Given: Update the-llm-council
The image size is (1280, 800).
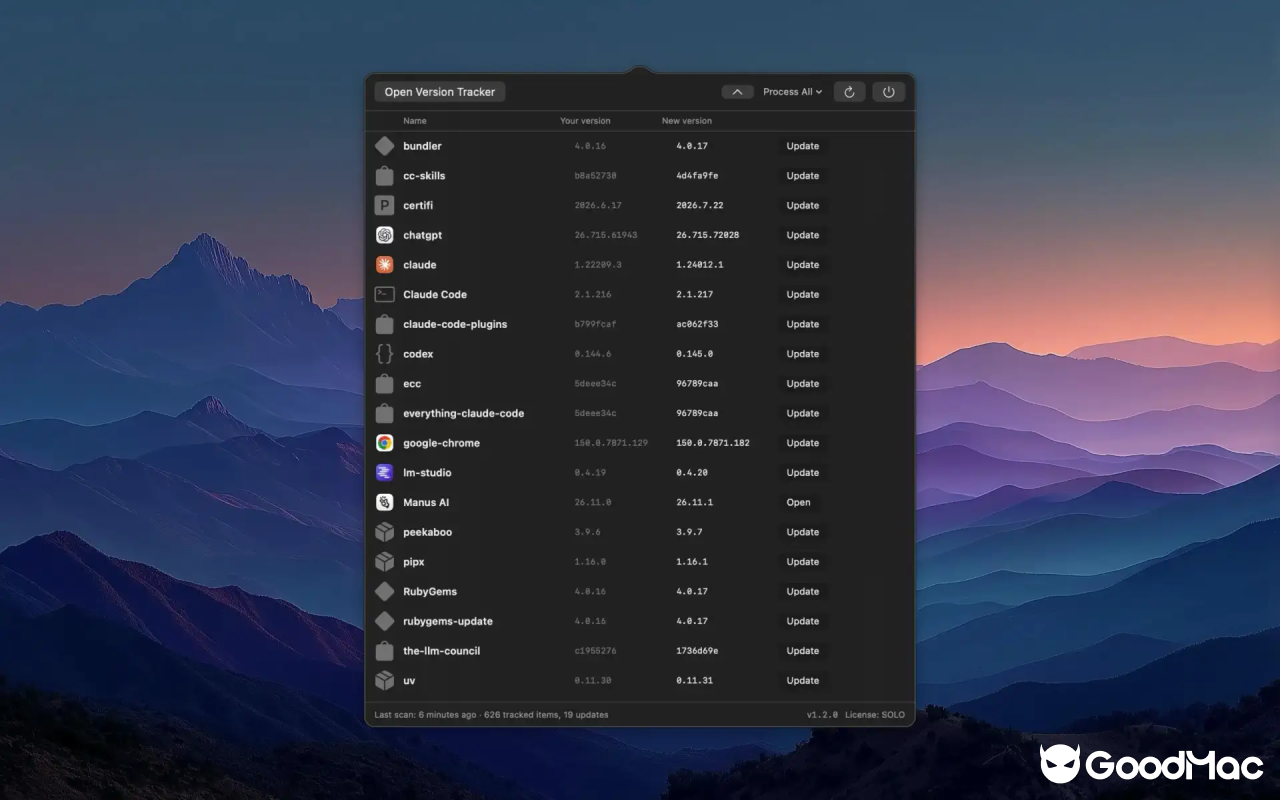Looking at the screenshot, I should click(x=803, y=651).
